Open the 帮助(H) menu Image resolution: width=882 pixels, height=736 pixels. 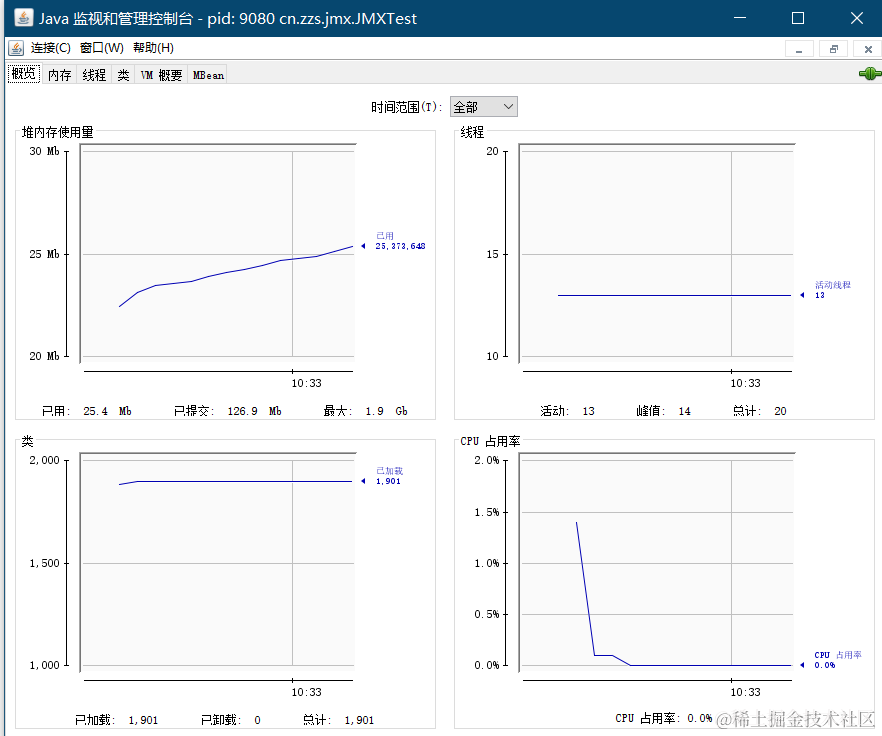[x=154, y=48]
